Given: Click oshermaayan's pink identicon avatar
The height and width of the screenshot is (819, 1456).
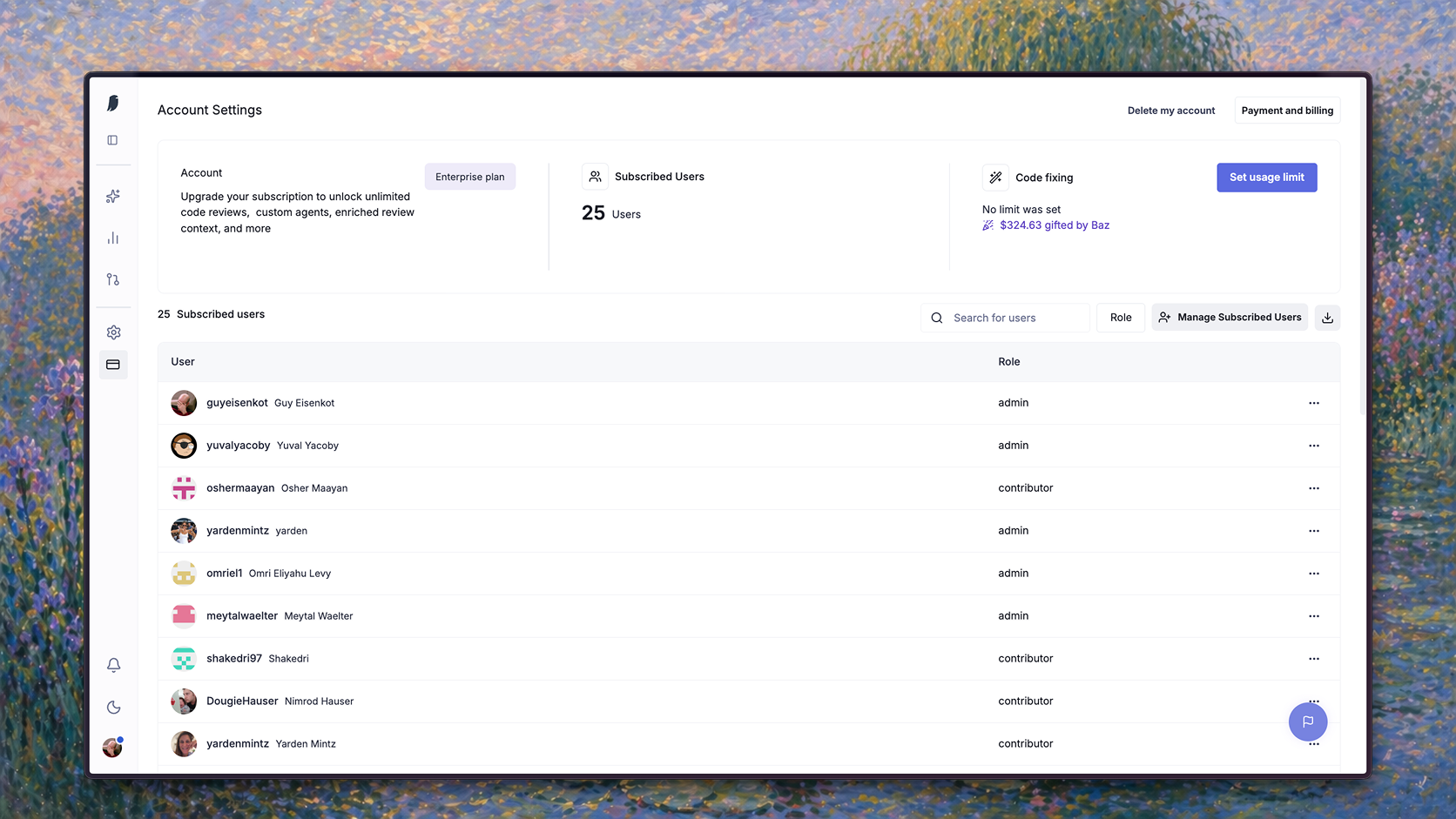Looking at the screenshot, I should tap(184, 488).
